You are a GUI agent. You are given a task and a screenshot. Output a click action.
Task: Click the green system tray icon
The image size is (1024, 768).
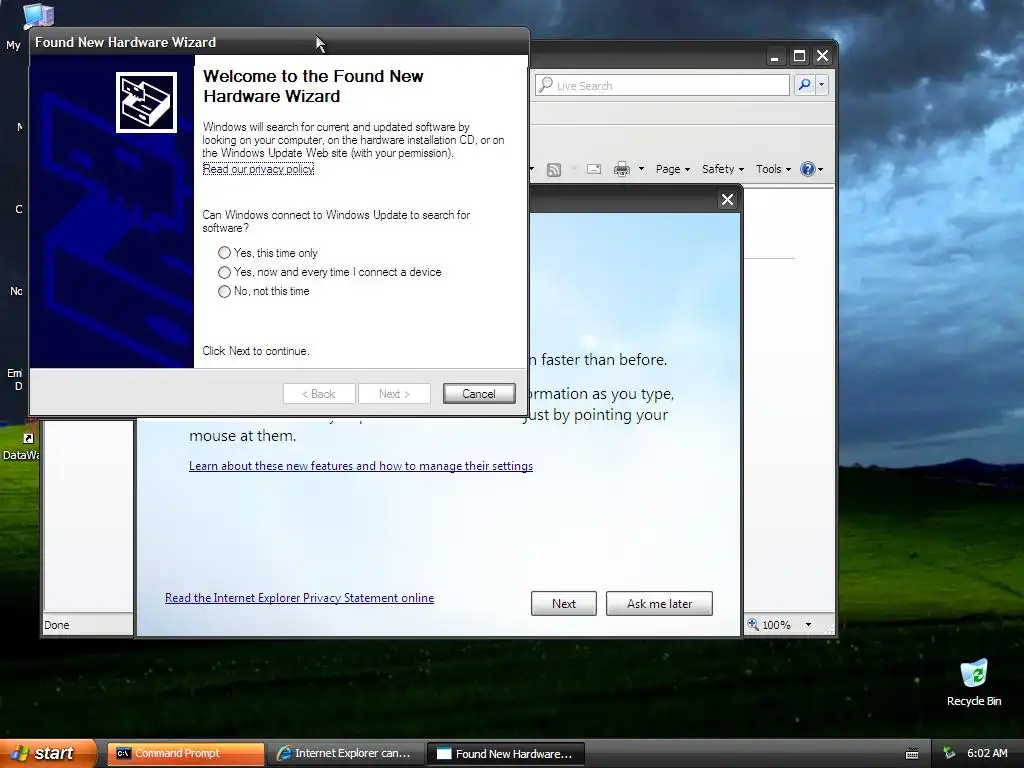pos(949,753)
